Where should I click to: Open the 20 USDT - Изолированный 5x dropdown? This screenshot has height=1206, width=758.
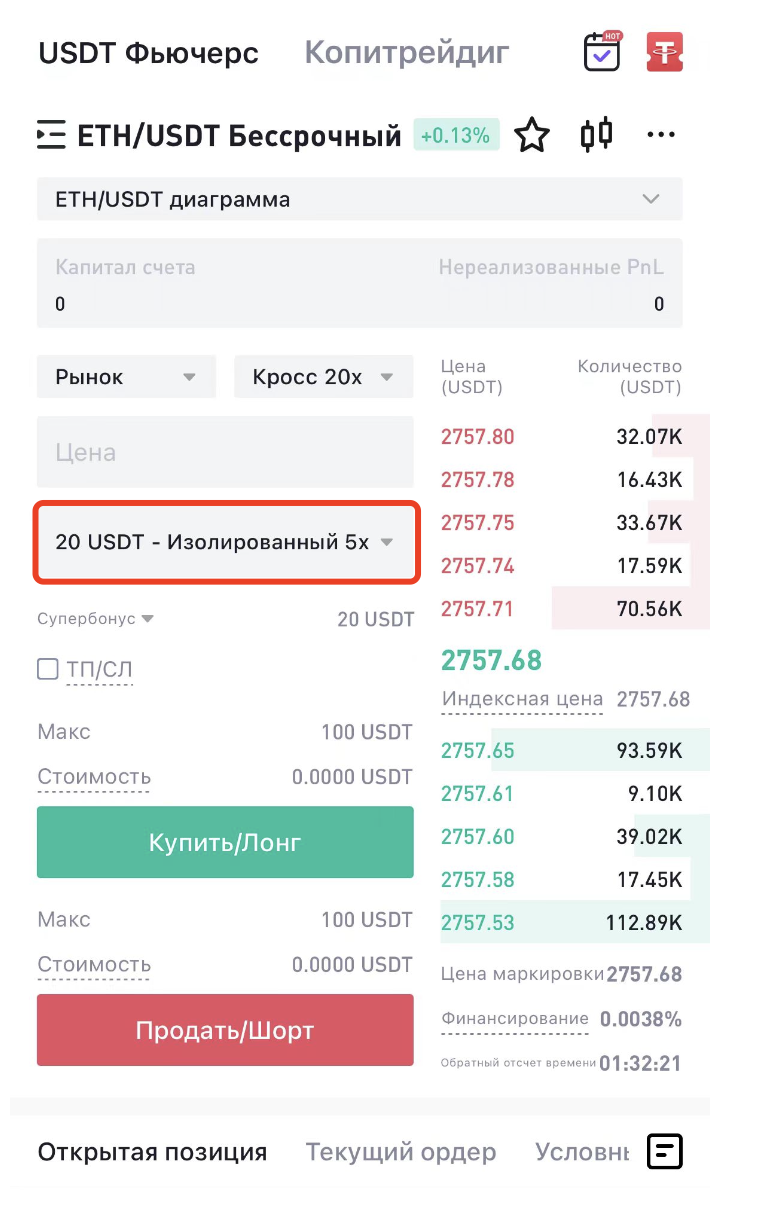click(226, 543)
